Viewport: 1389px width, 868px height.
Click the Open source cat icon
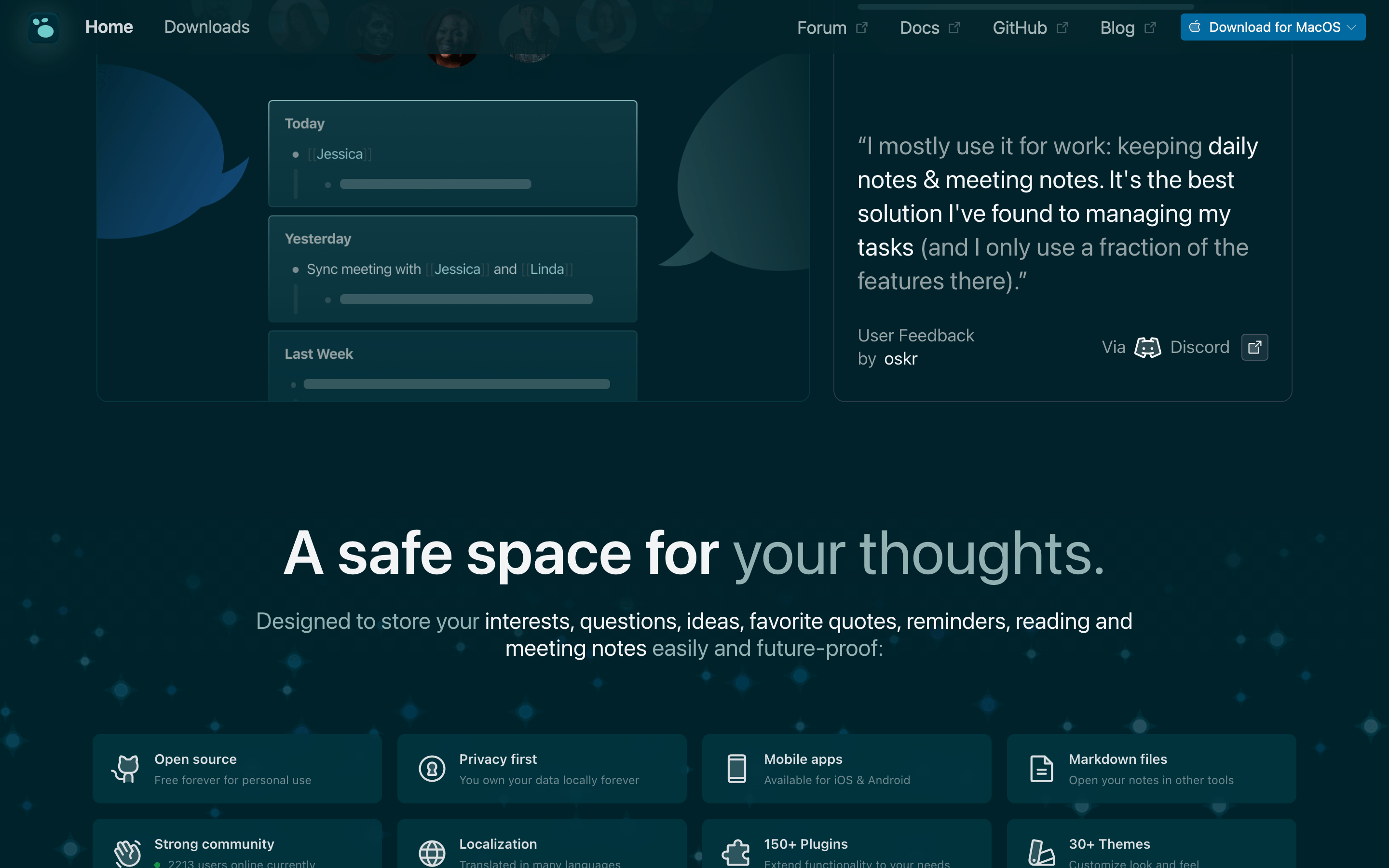point(126,769)
